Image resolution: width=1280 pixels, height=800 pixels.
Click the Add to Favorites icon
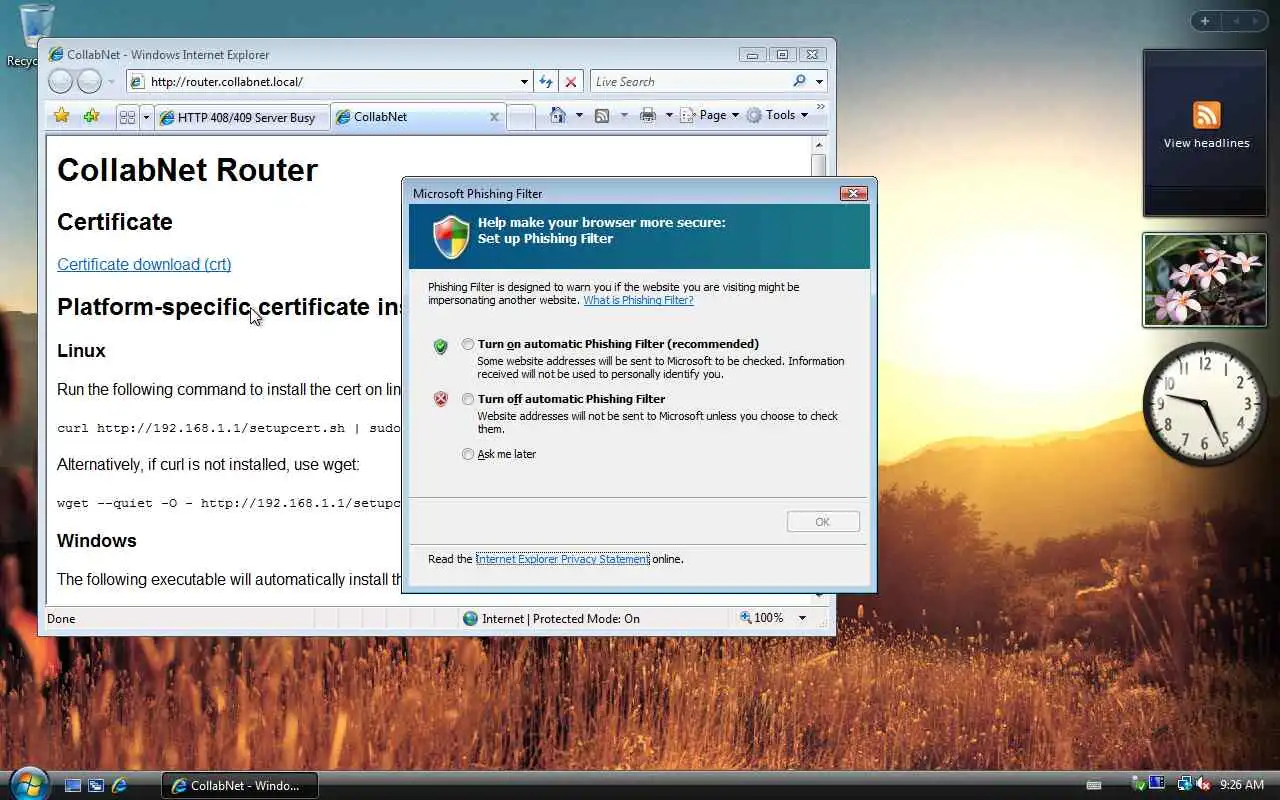[x=91, y=116]
